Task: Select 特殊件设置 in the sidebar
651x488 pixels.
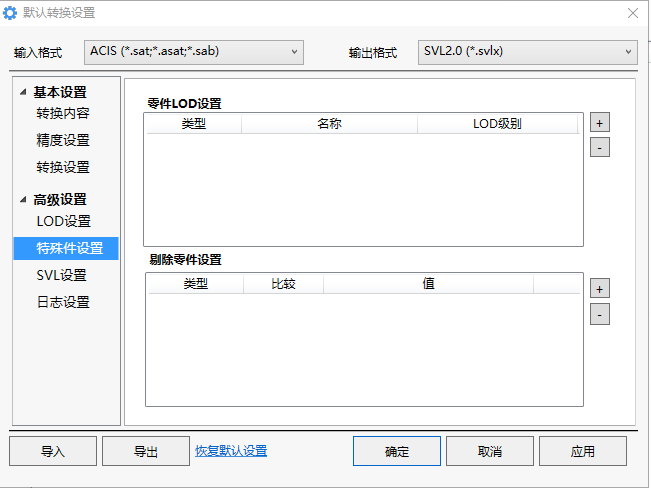Action: (x=69, y=248)
